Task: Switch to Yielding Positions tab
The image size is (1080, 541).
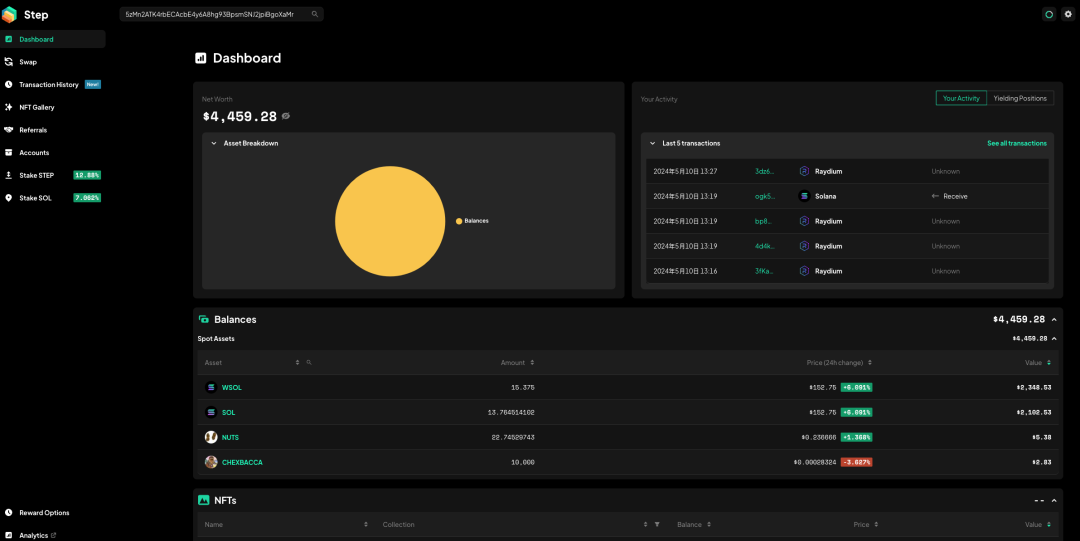Action: 1020,98
